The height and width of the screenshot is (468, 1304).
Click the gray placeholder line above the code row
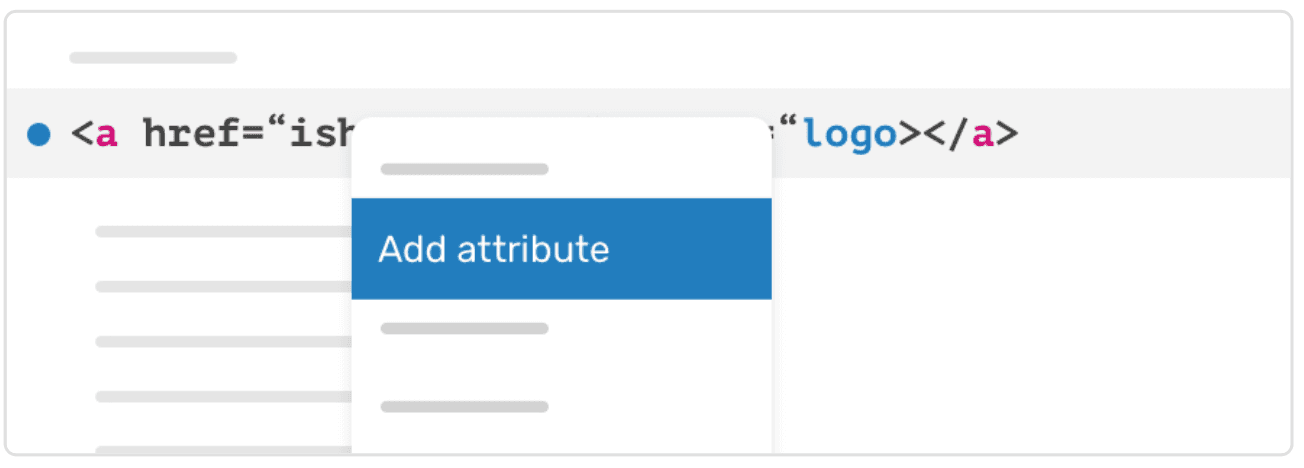(153, 58)
